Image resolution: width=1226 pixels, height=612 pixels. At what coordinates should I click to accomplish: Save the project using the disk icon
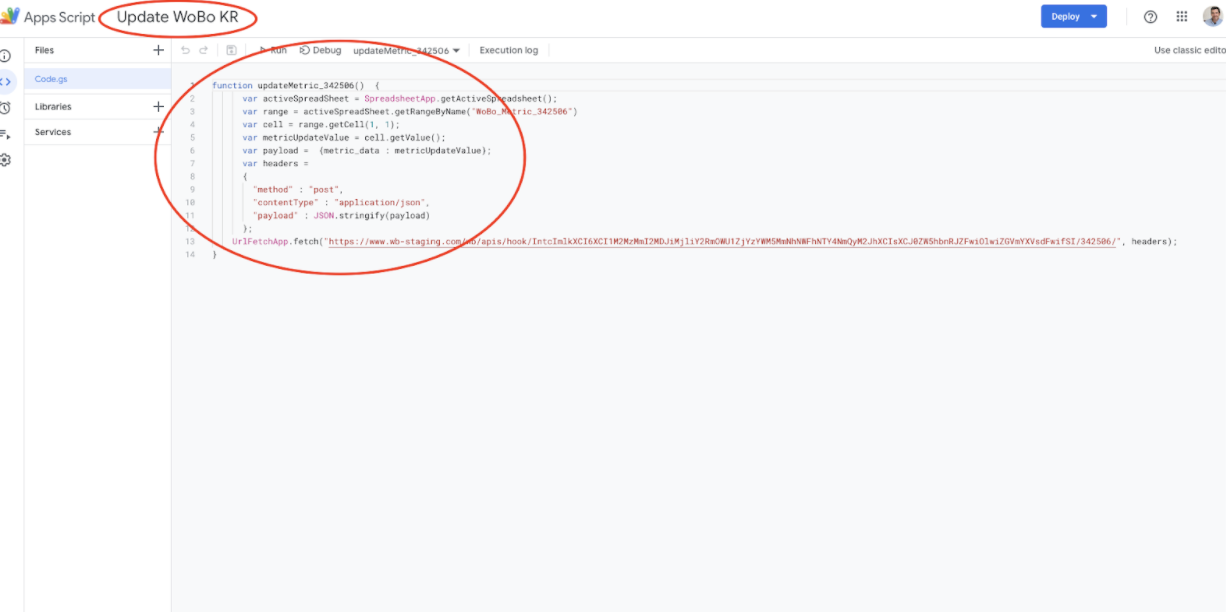pos(231,50)
